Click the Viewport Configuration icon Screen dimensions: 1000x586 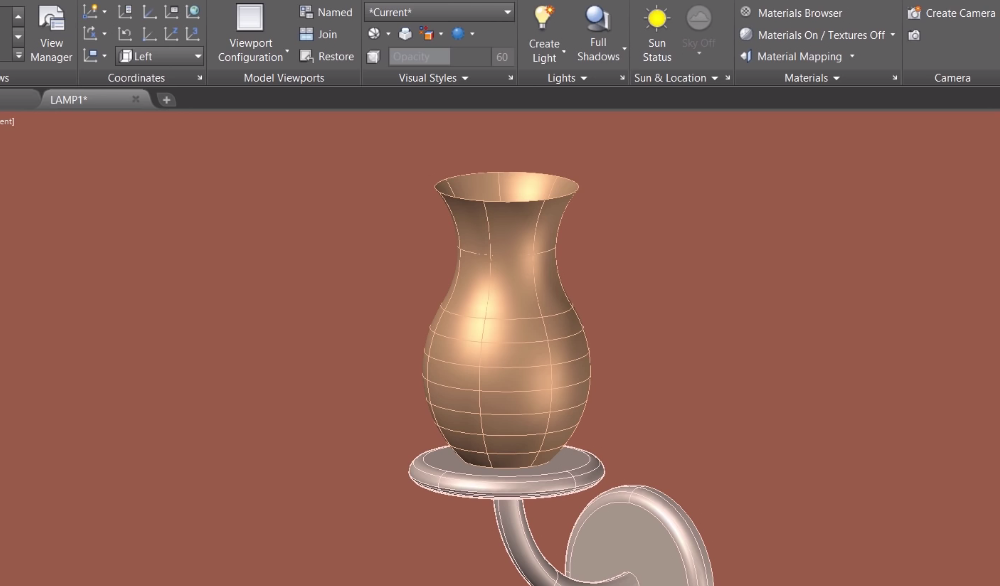[250, 19]
